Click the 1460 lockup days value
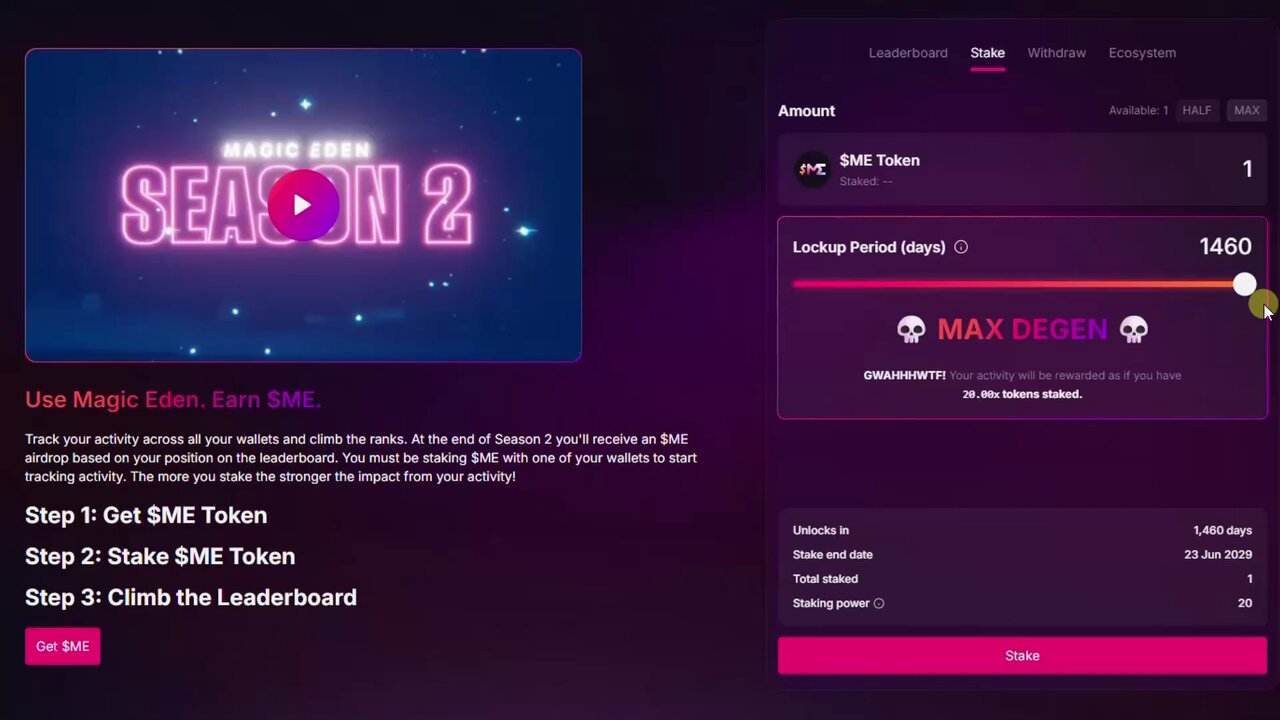The width and height of the screenshot is (1280, 720). coord(1225,246)
